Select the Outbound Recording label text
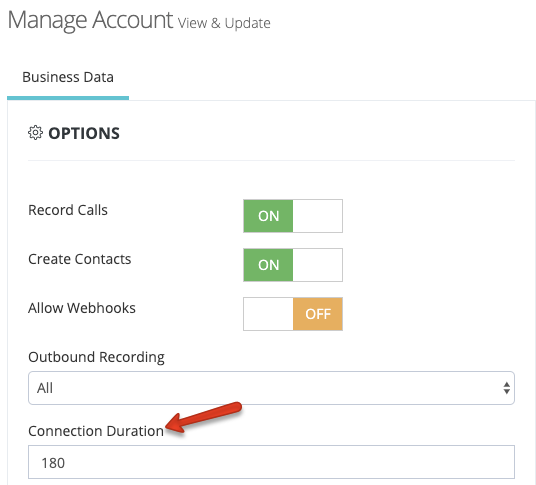This screenshot has height=485, width=536. pos(96,357)
